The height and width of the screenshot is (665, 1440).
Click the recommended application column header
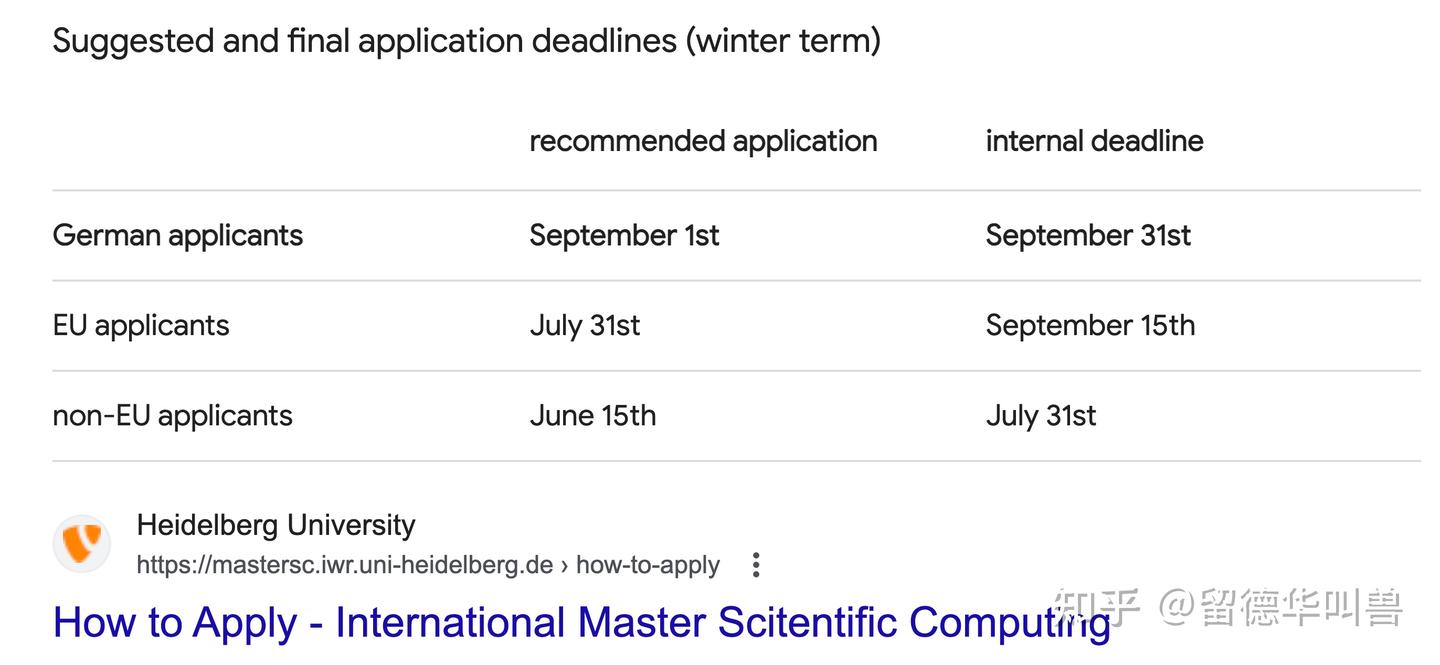(x=703, y=141)
